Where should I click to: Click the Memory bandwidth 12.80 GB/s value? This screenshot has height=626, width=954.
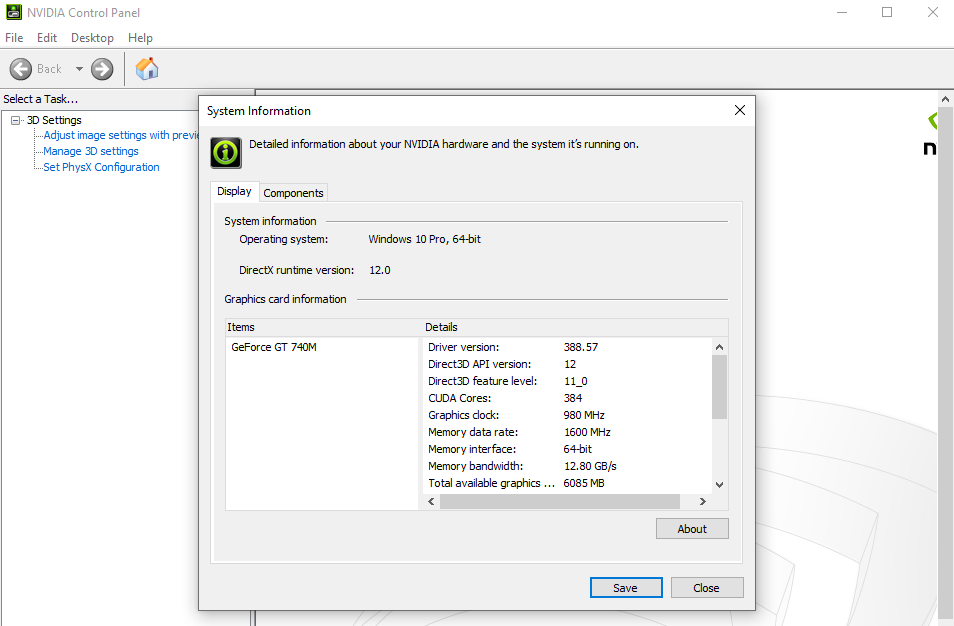click(590, 466)
